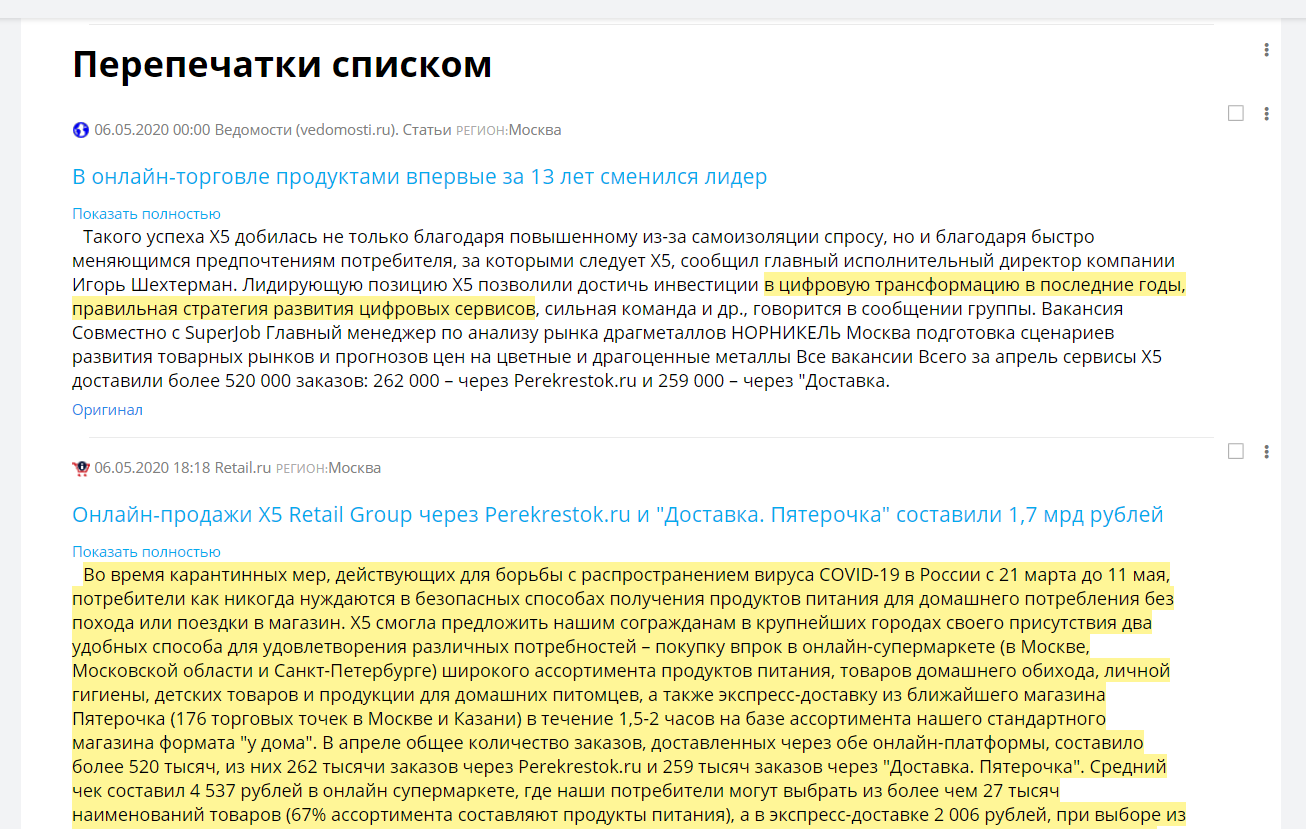This screenshot has height=829, width=1306.
Task: Click 'РЕГИОН:Москва' on the Ведомости article
Action: [x=509, y=130]
